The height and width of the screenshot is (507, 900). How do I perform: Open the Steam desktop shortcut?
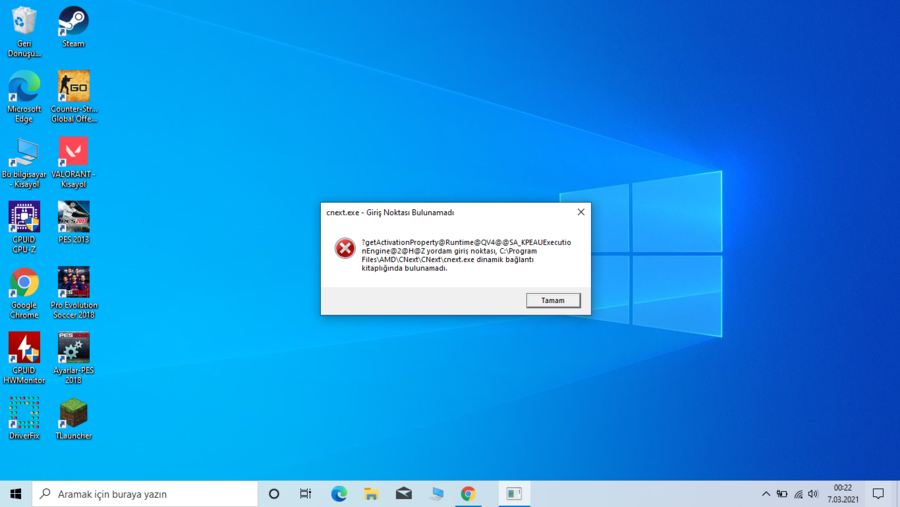[x=73, y=27]
